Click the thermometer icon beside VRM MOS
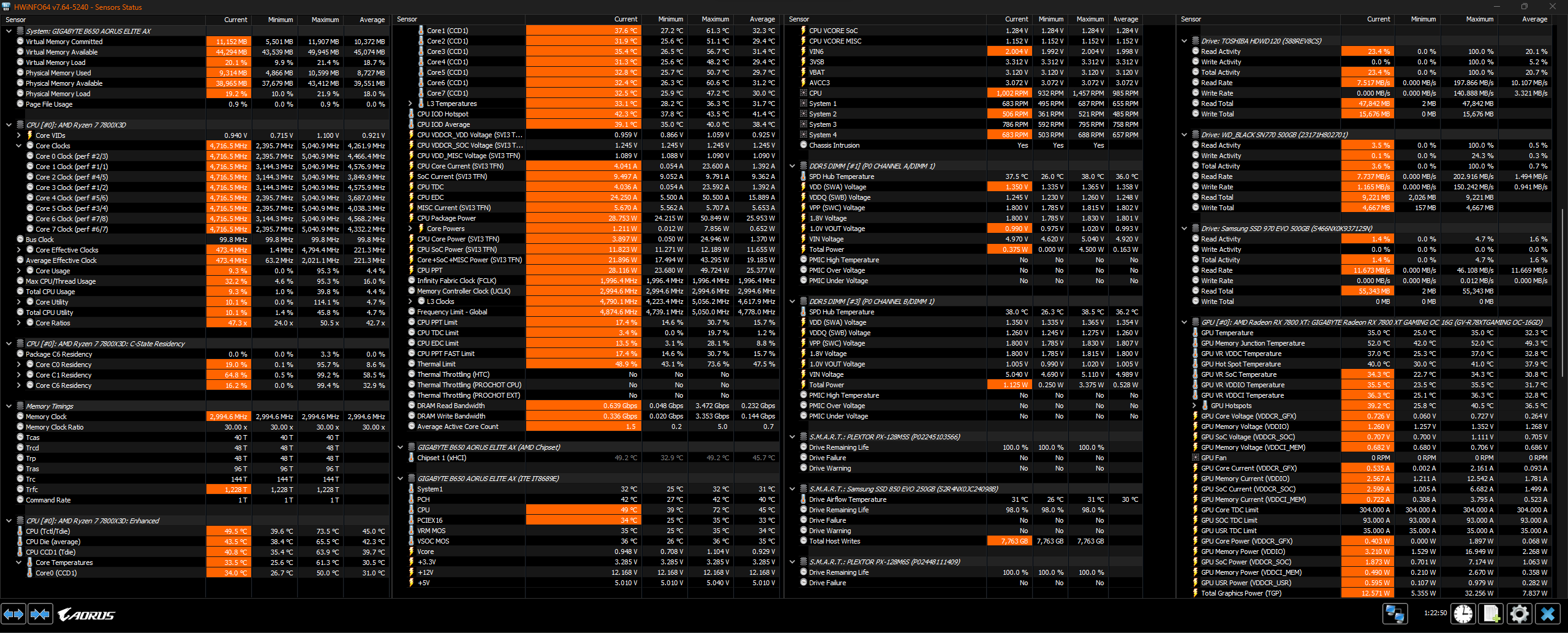This screenshot has width=1568, height=633. [x=412, y=531]
